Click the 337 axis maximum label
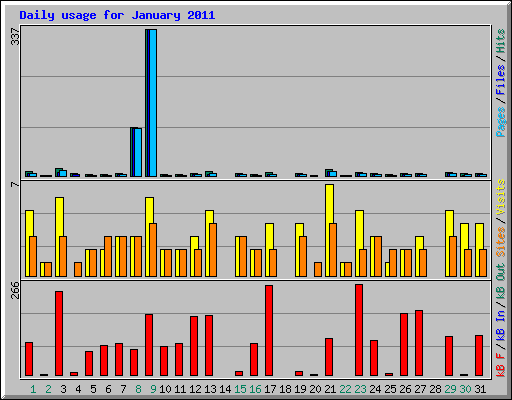This screenshot has width=512, height=400. click(15, 36)
